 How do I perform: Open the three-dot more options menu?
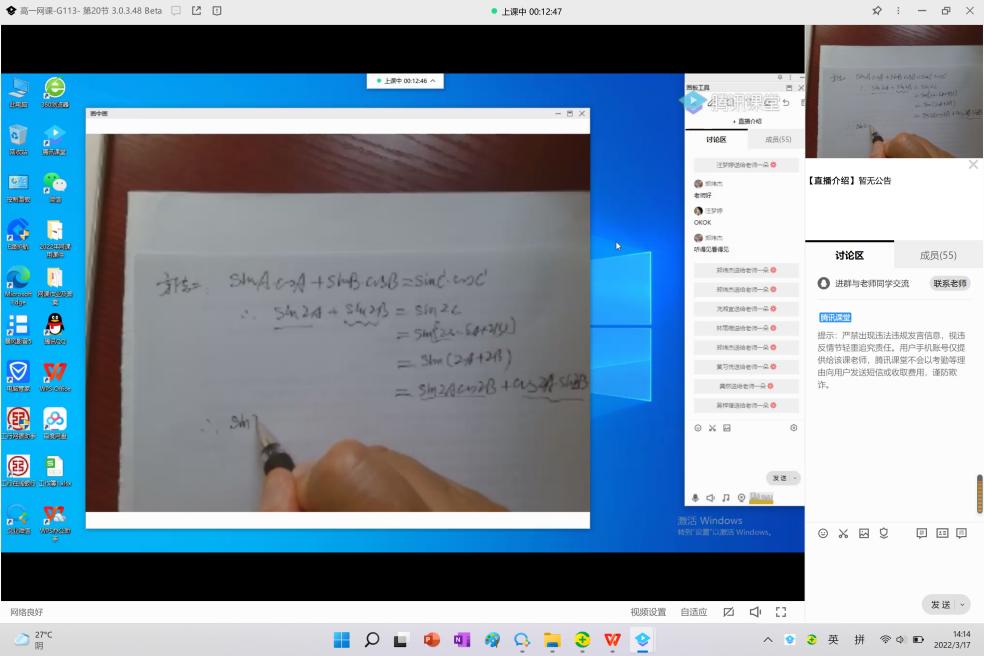(899, 11)
